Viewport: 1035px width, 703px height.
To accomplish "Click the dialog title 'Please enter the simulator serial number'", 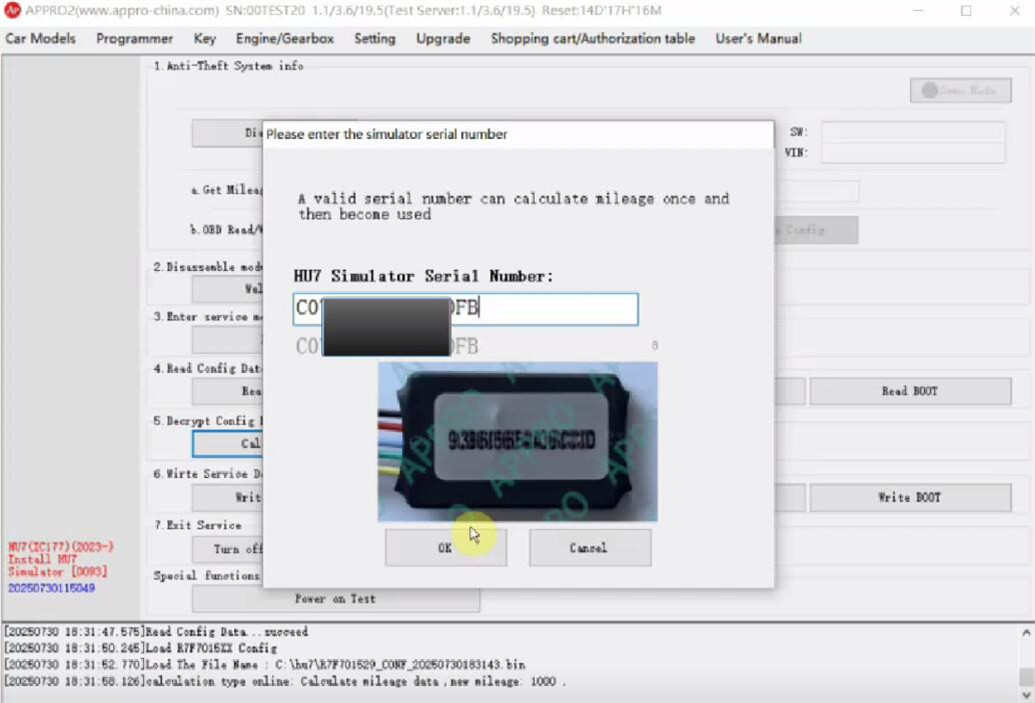I will coord(386,134).
